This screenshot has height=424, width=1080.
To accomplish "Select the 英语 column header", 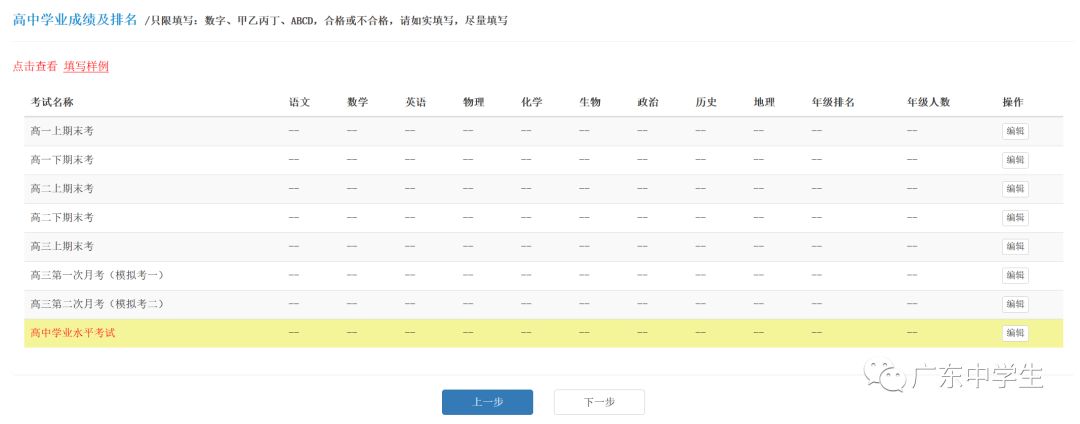I will coord(415,103).
